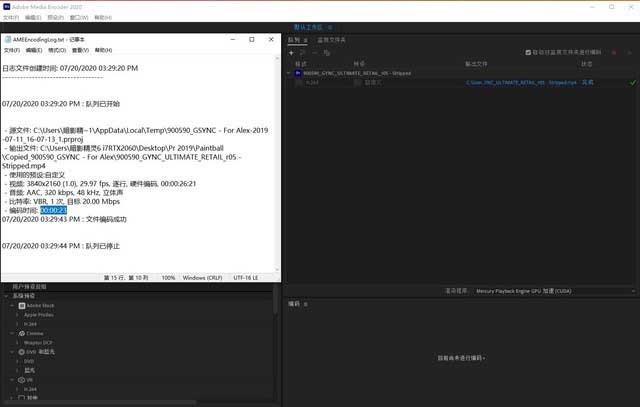Open the Stripped.mp4 output file link
Image resolution: width=640 pixels, height=407 pixels.
[521, 82]
